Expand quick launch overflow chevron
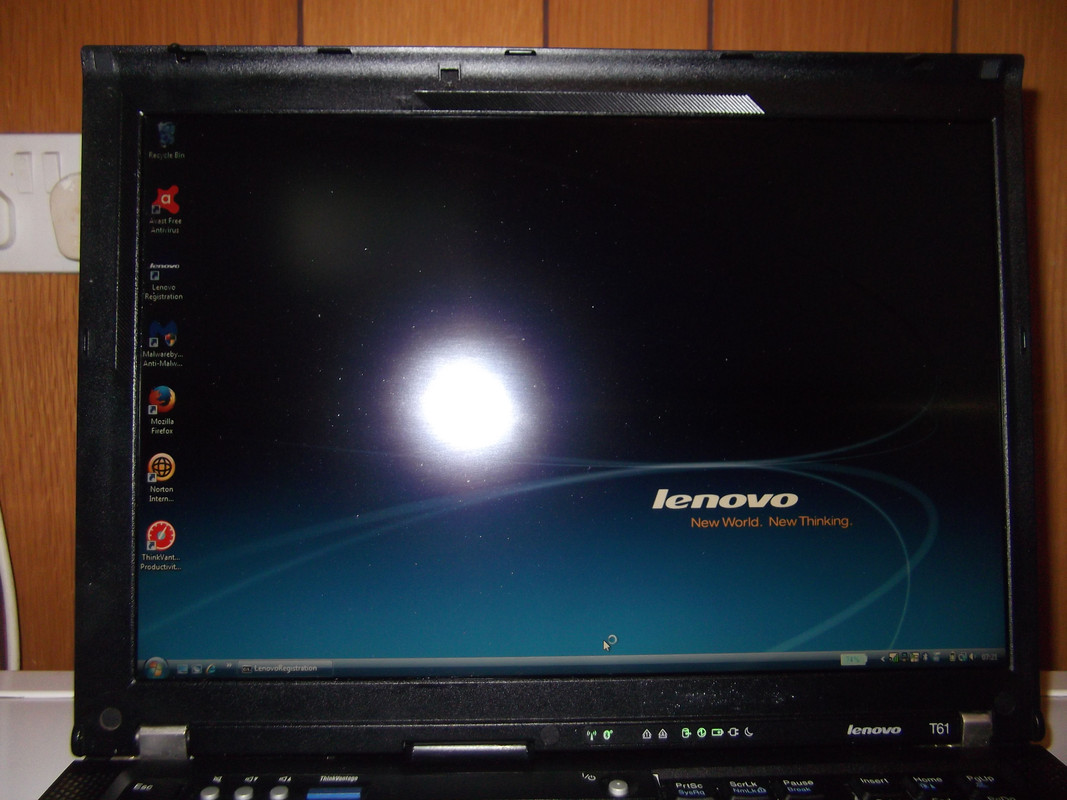Image resolution: width=1067 pixels, height=800 pixels. coord(229,665)
